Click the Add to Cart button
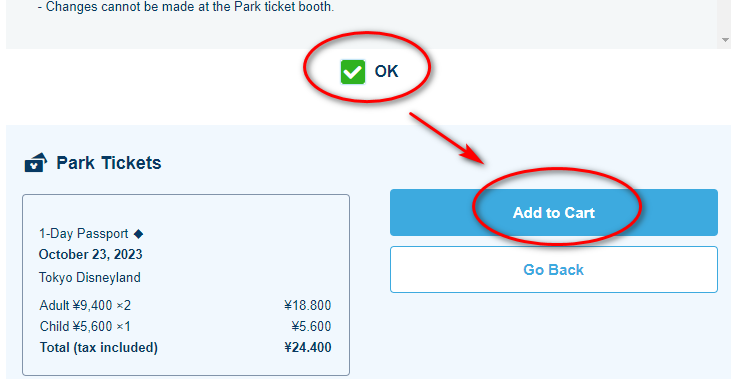731x379 pixels. click(553, 213)
